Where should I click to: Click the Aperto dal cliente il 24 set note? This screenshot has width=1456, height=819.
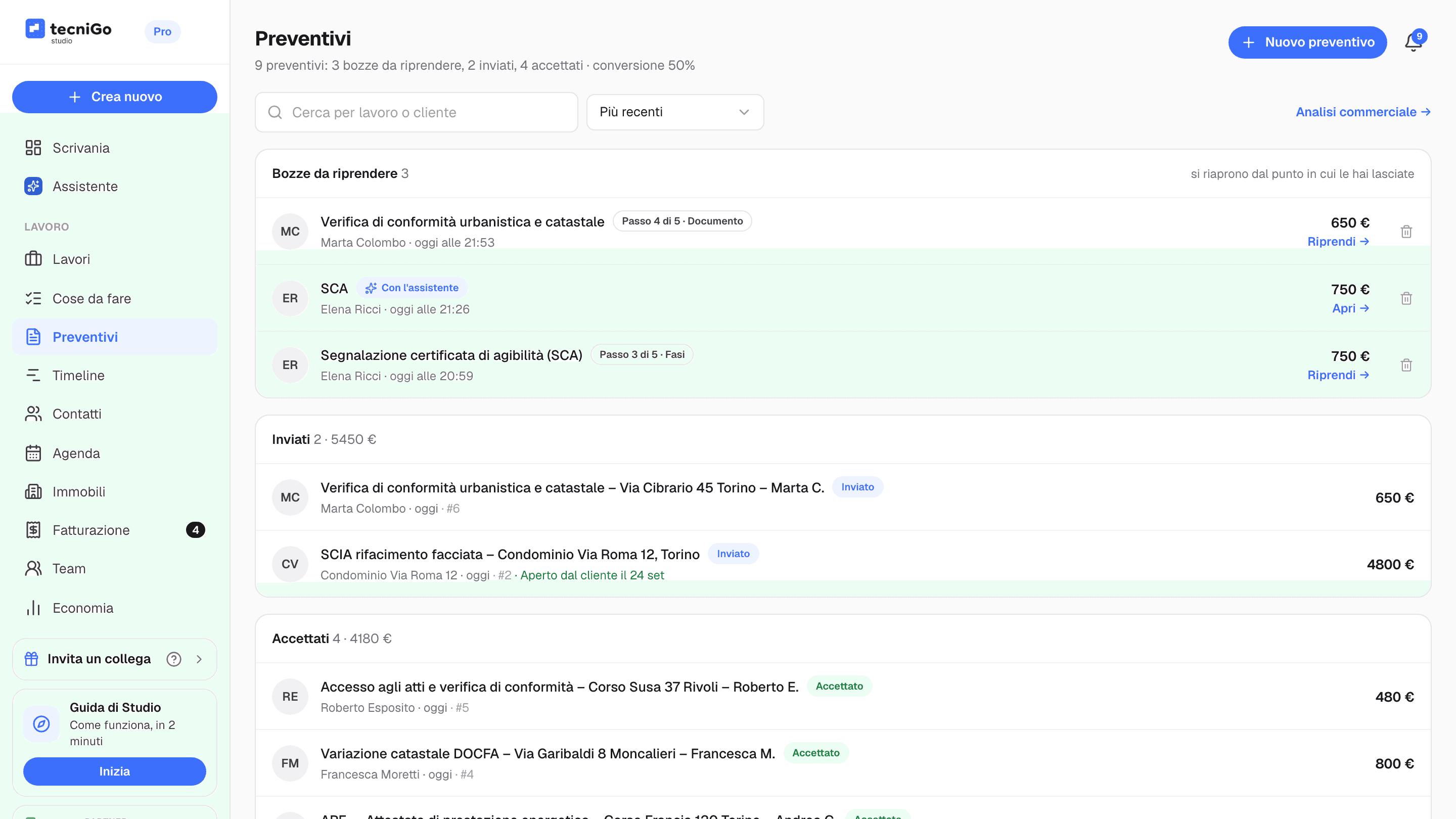pos(592,575)
